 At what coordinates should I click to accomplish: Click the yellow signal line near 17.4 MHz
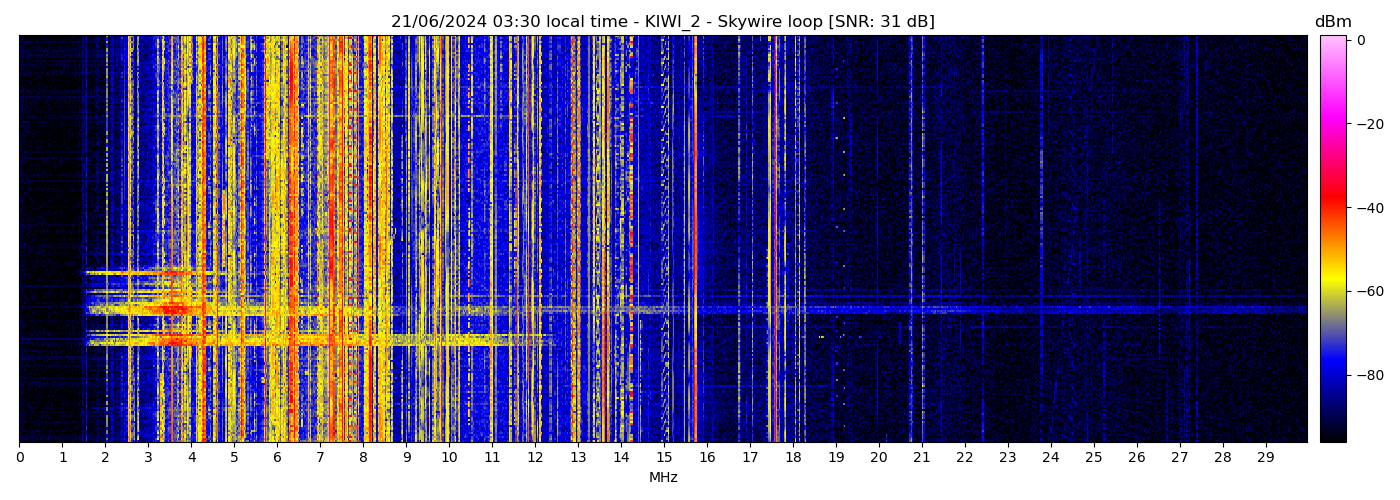coord(769,200)
